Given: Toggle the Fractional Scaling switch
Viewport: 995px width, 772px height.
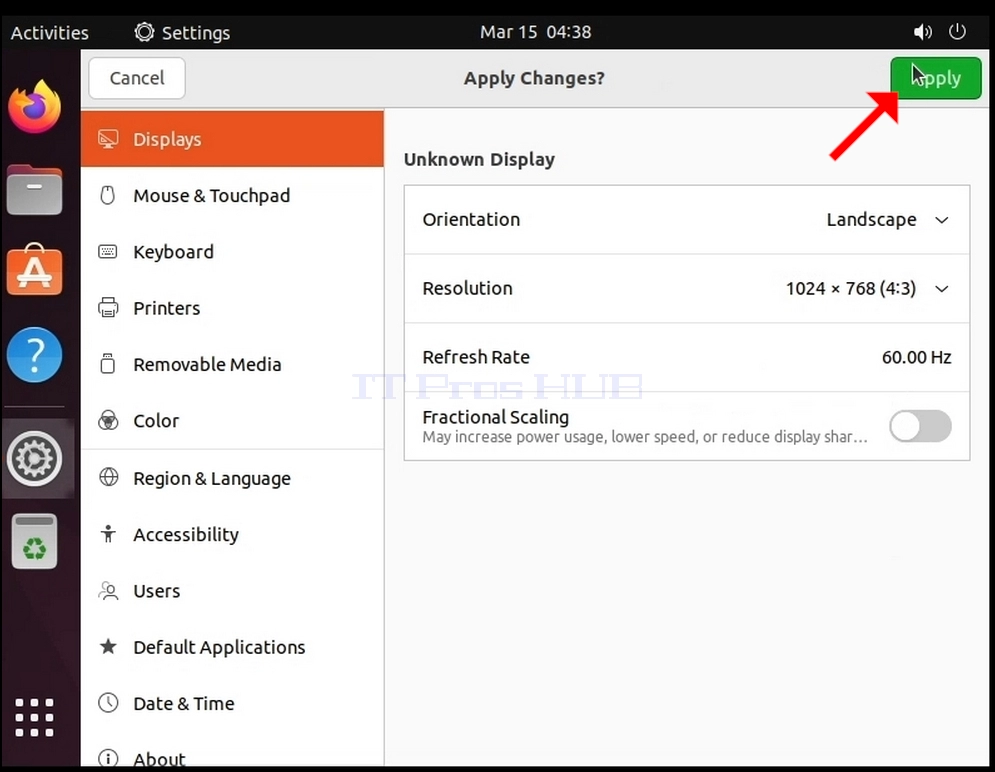Looking at the screenshot, I should (x=920, y=426).
